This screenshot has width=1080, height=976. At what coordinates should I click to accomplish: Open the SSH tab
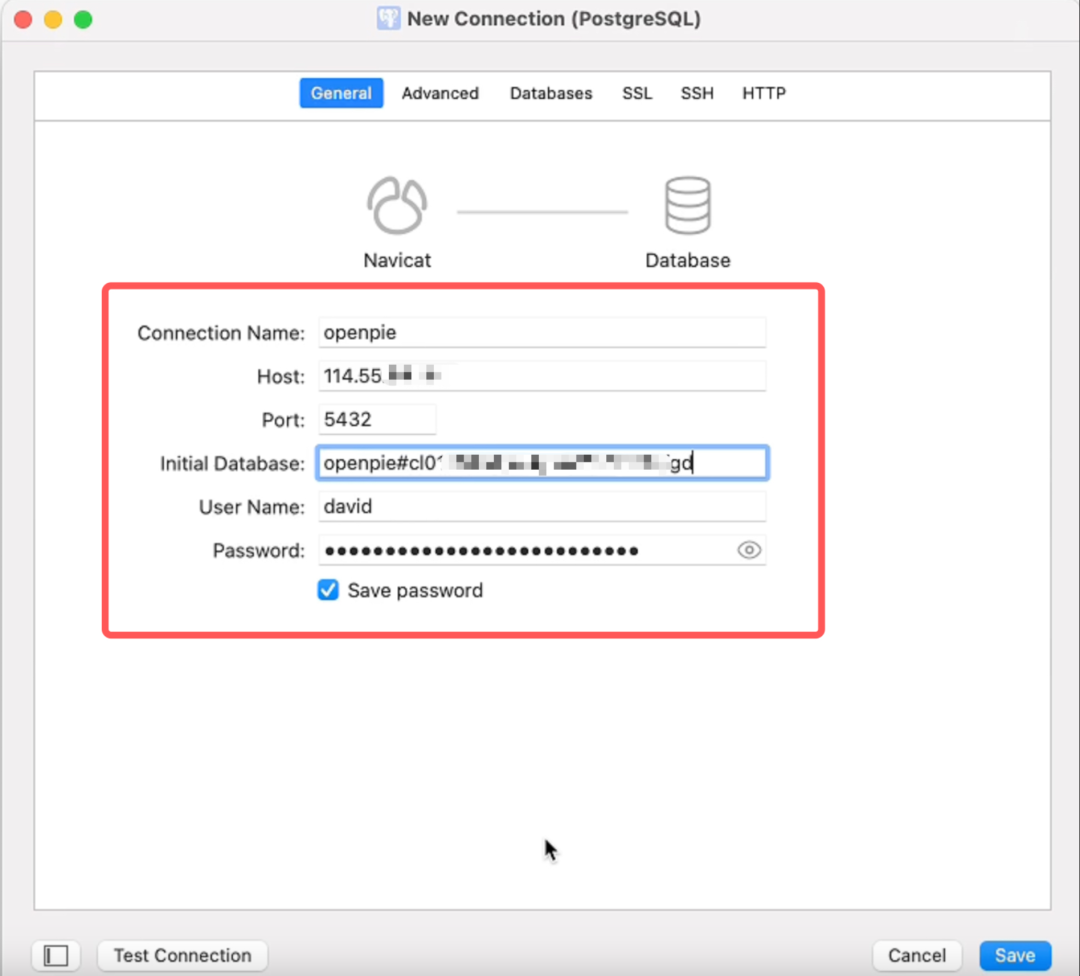(697, 93)
